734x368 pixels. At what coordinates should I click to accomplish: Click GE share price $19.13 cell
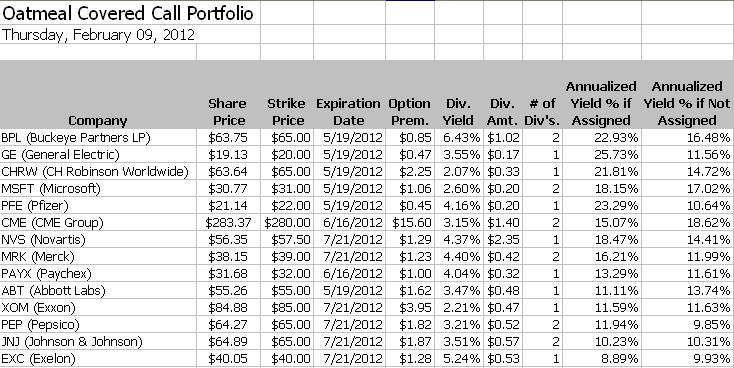[228, 155]
